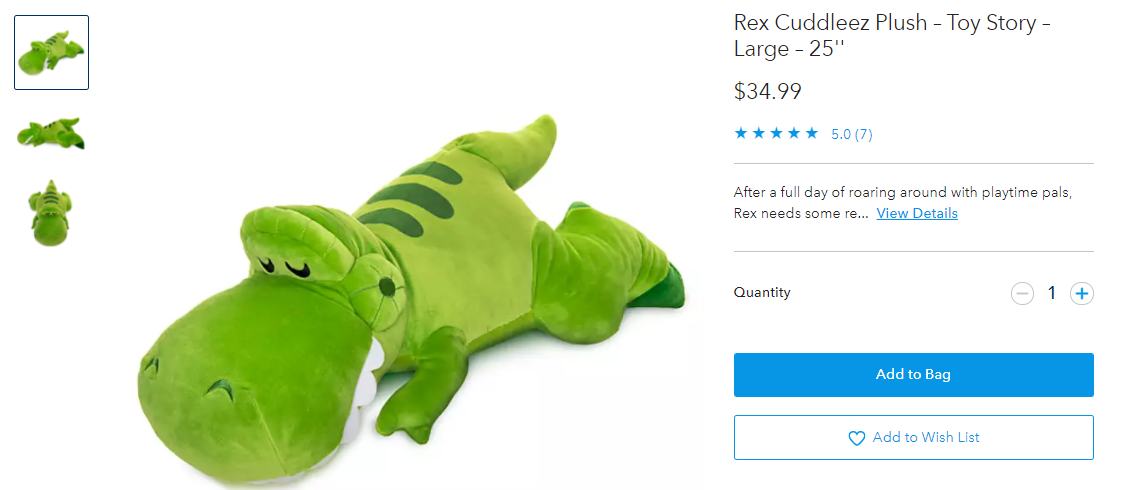Click the Add to Bag label text

(x=913, y=375)
